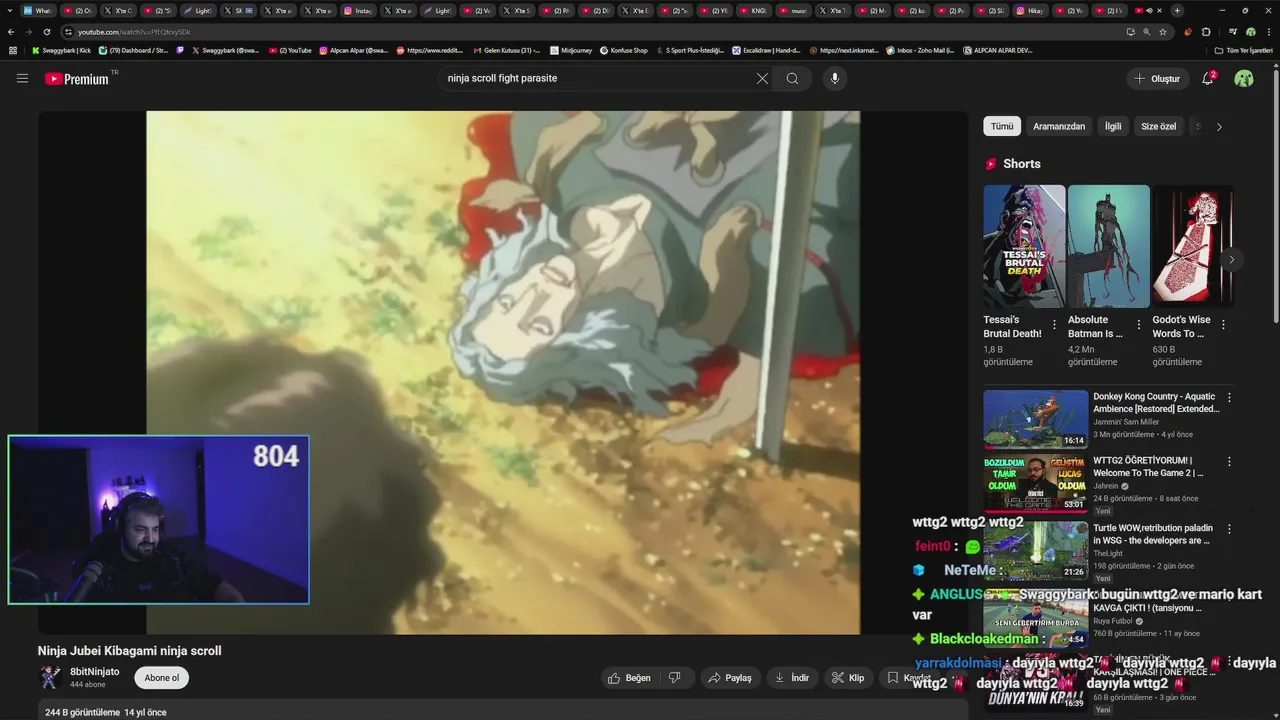Click the 244 B görüntüleme text

[x=82, y=712]
